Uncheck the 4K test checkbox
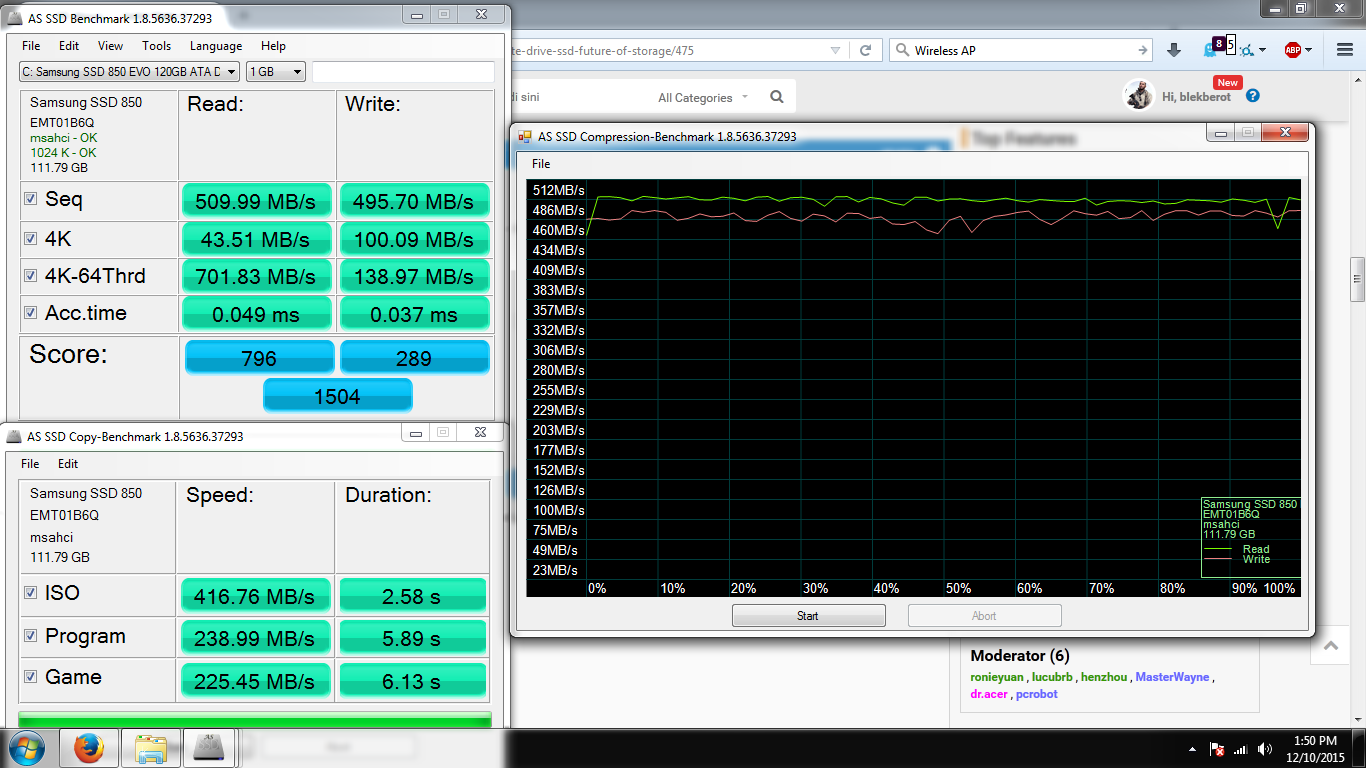The width and height of the screenshot is (1366, 768). [31, 238]
